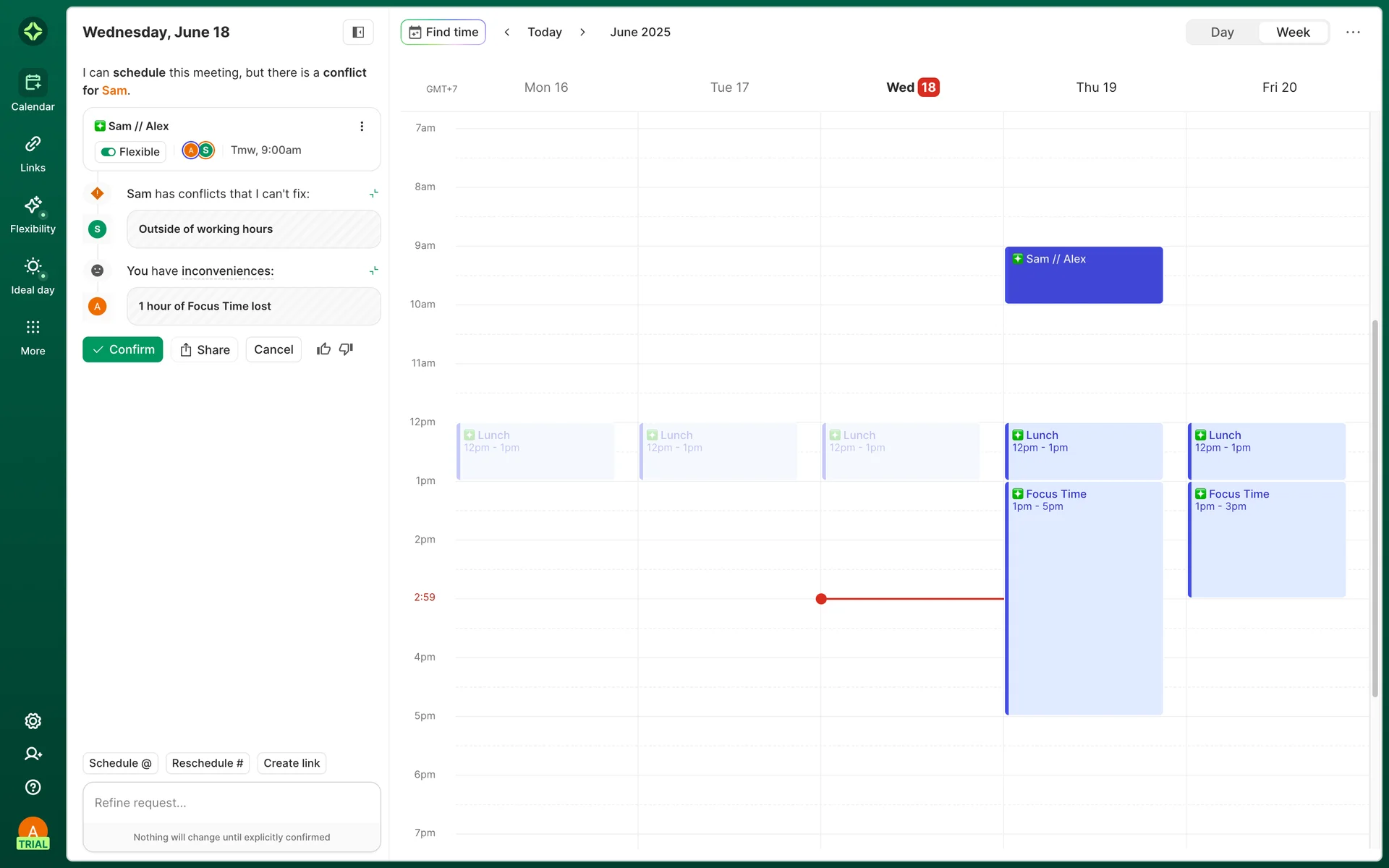Screen dimensions: 1389x868
Task: Click the green Confirm button
Action: click(x=123, y=349)
